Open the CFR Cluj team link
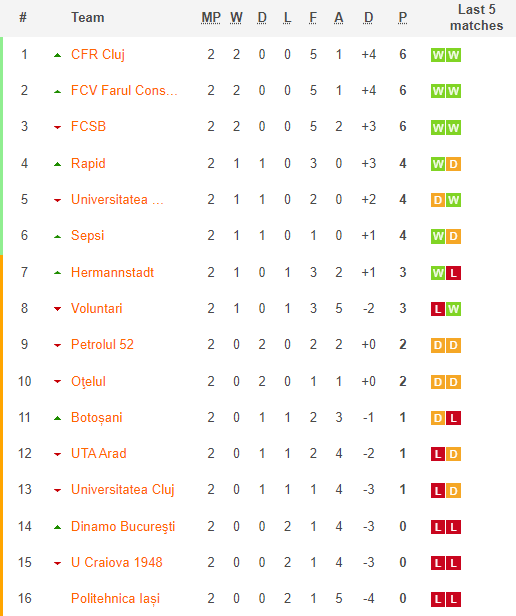Screen dimensions: 516x616 click(98, 55)
